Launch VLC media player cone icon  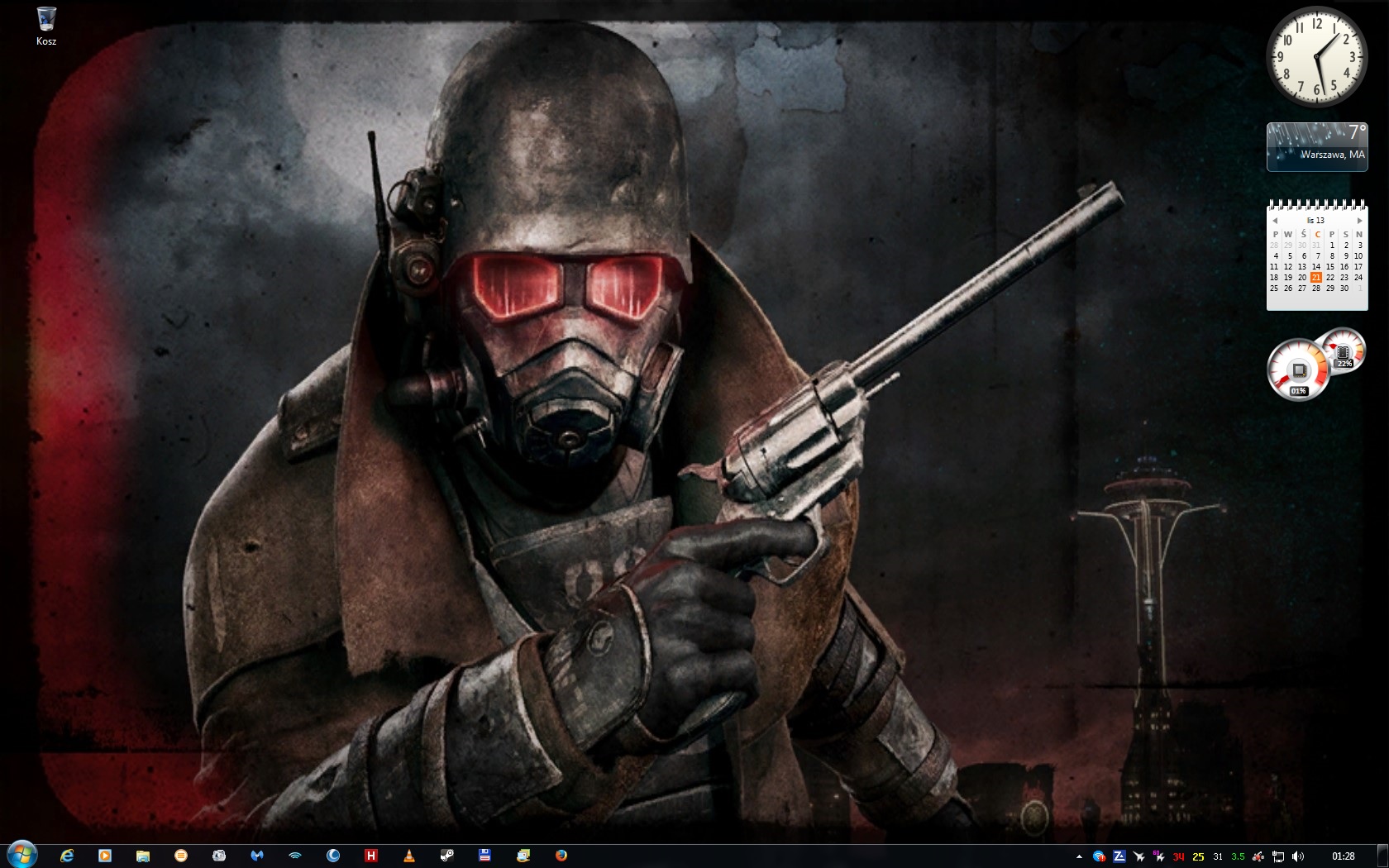pos(409,856)
